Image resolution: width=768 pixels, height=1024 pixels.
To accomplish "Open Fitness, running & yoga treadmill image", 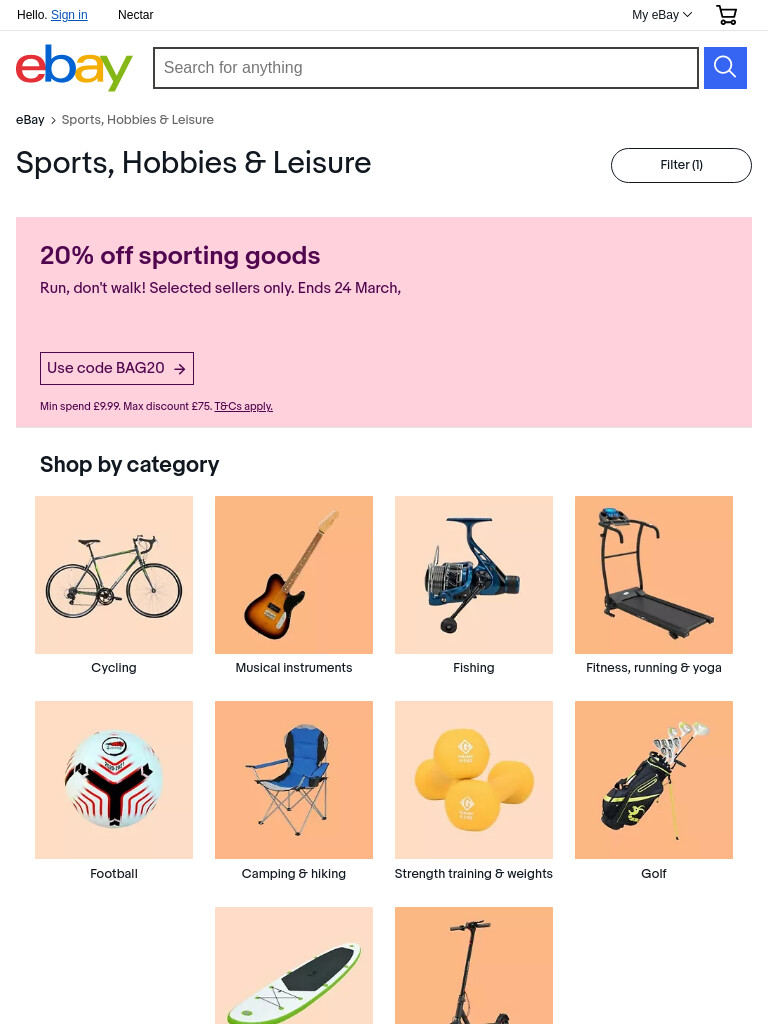I will click(654, 575).
